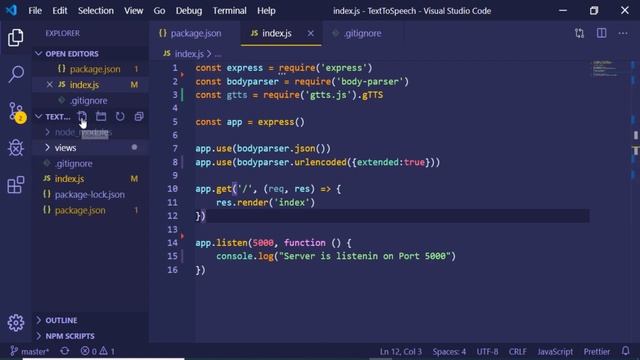Open the Search view icon
The image size is (640, 360).
(x=16, y=74)
